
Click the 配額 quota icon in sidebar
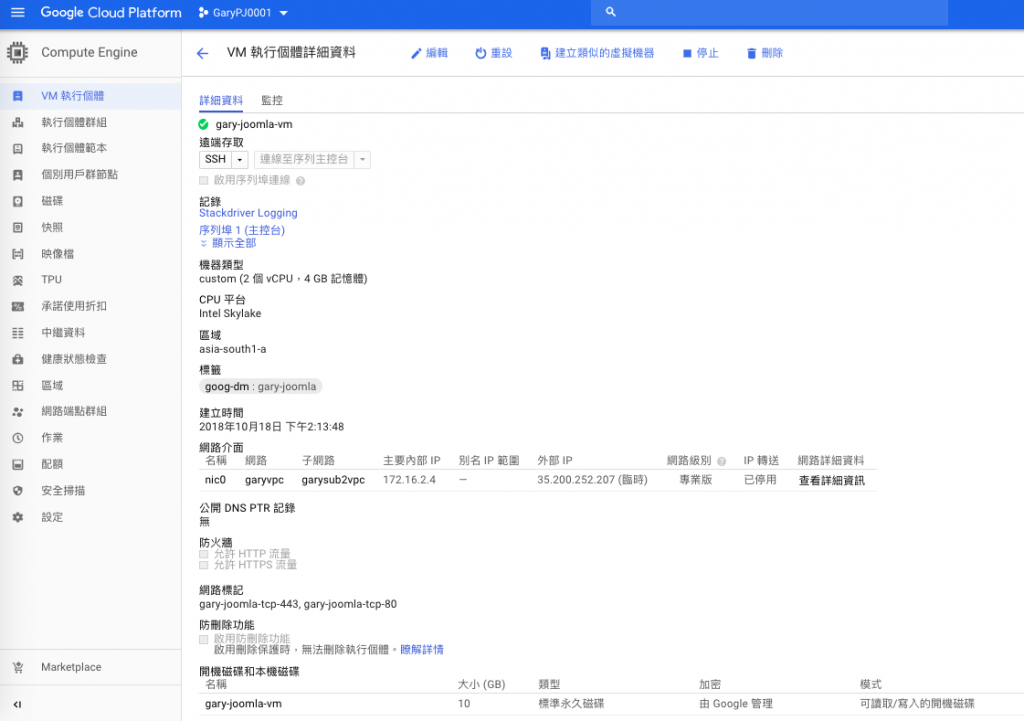tap(18, 464)
